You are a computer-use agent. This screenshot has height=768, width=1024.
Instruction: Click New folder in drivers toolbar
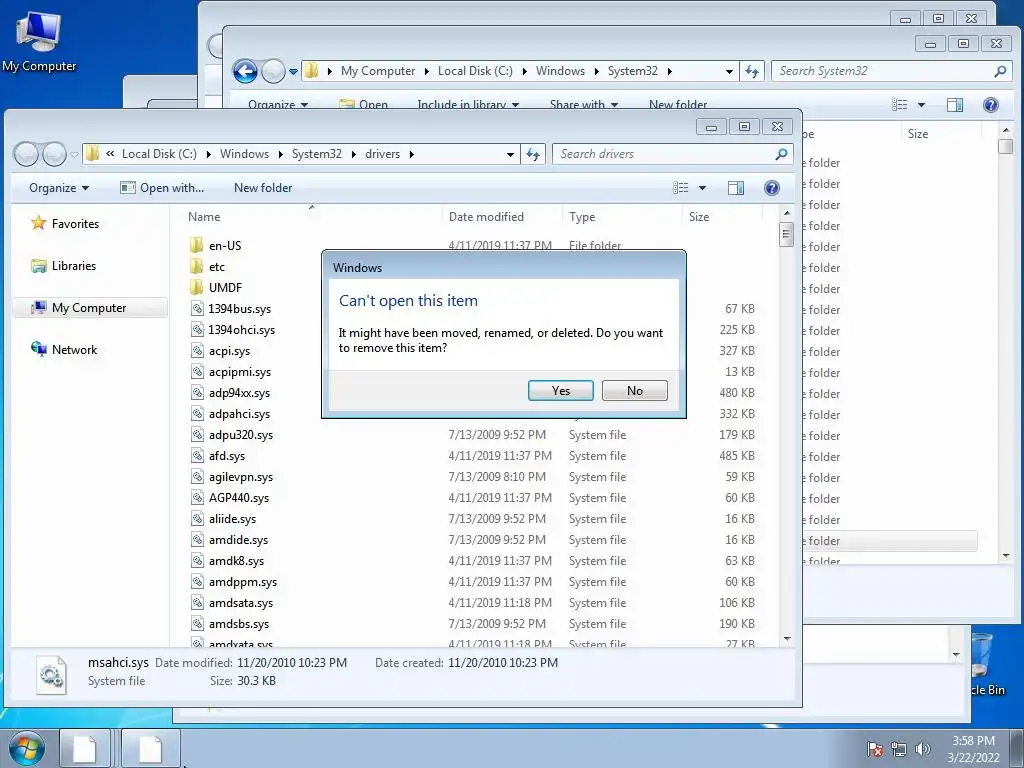(263, 188)
